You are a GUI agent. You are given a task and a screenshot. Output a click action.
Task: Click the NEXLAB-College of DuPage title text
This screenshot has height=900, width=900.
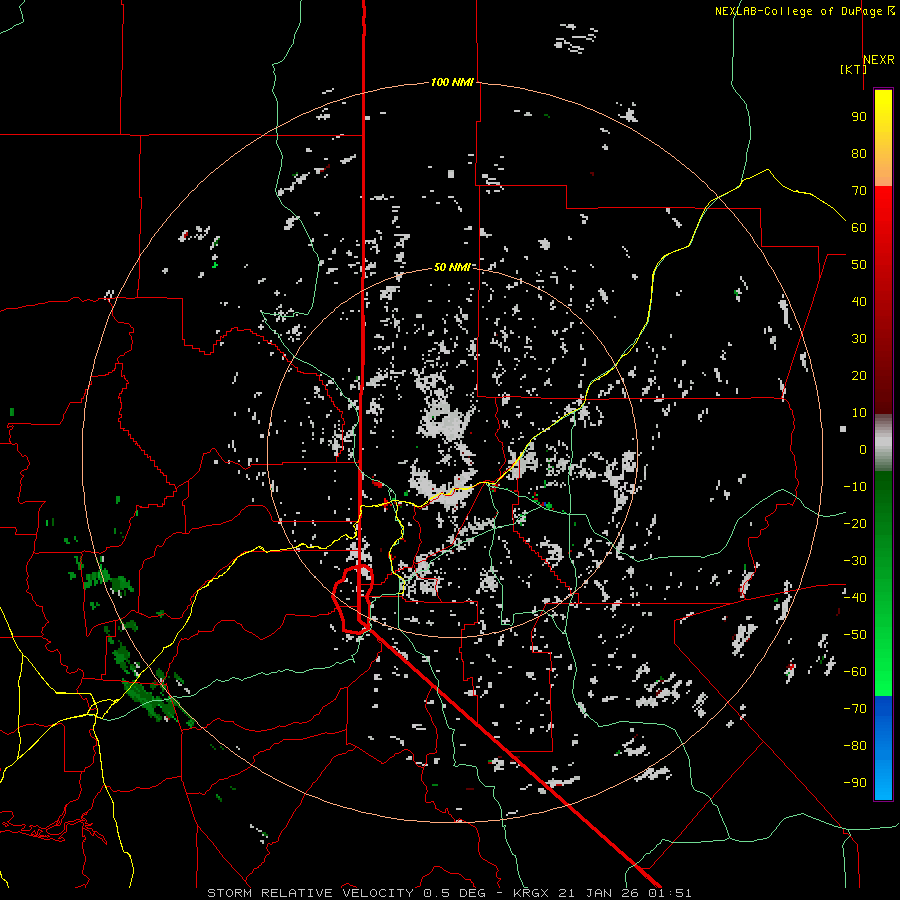[x=805, y=11]
